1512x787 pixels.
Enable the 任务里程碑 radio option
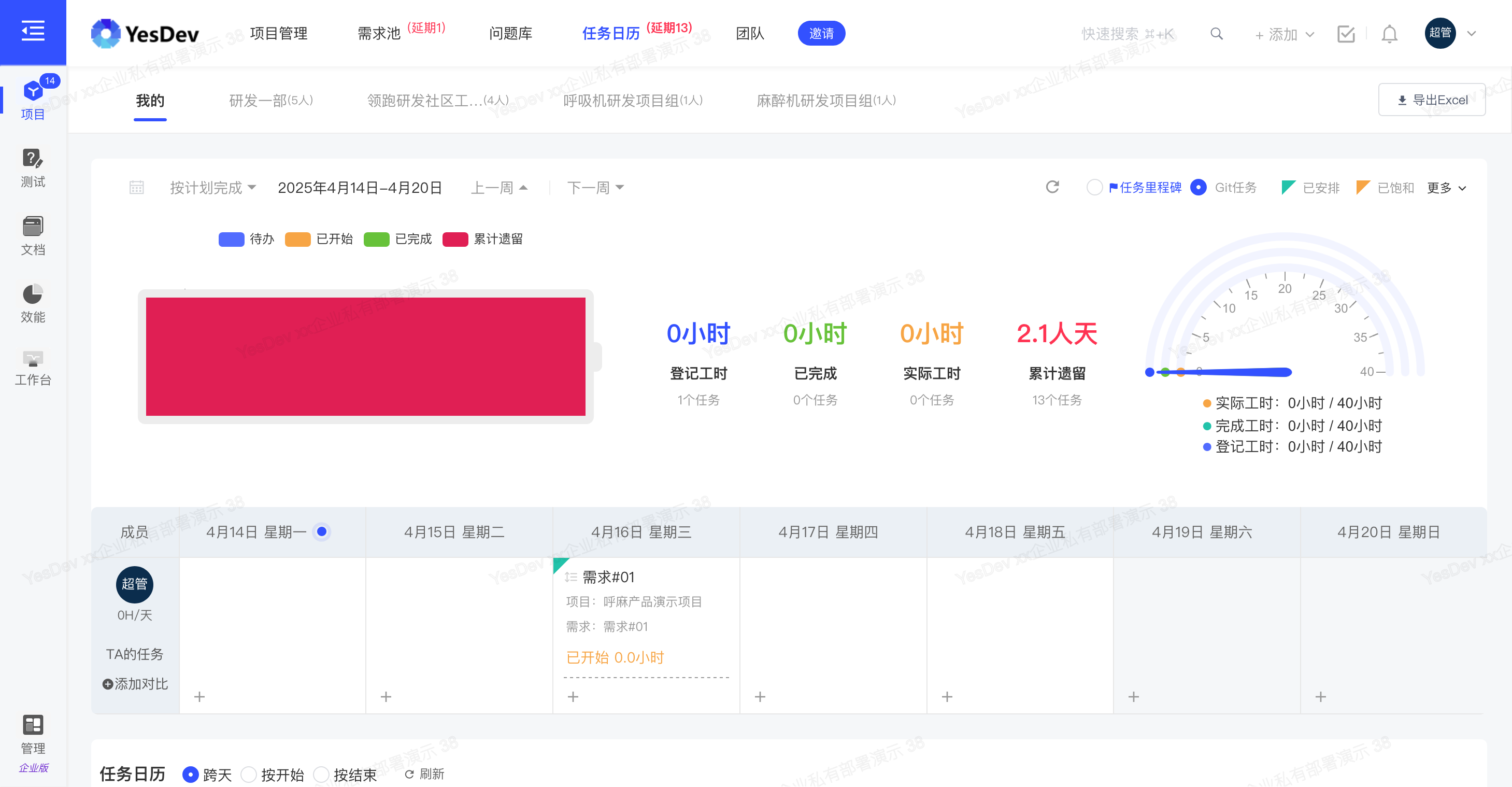click(x=1094, y=188)
